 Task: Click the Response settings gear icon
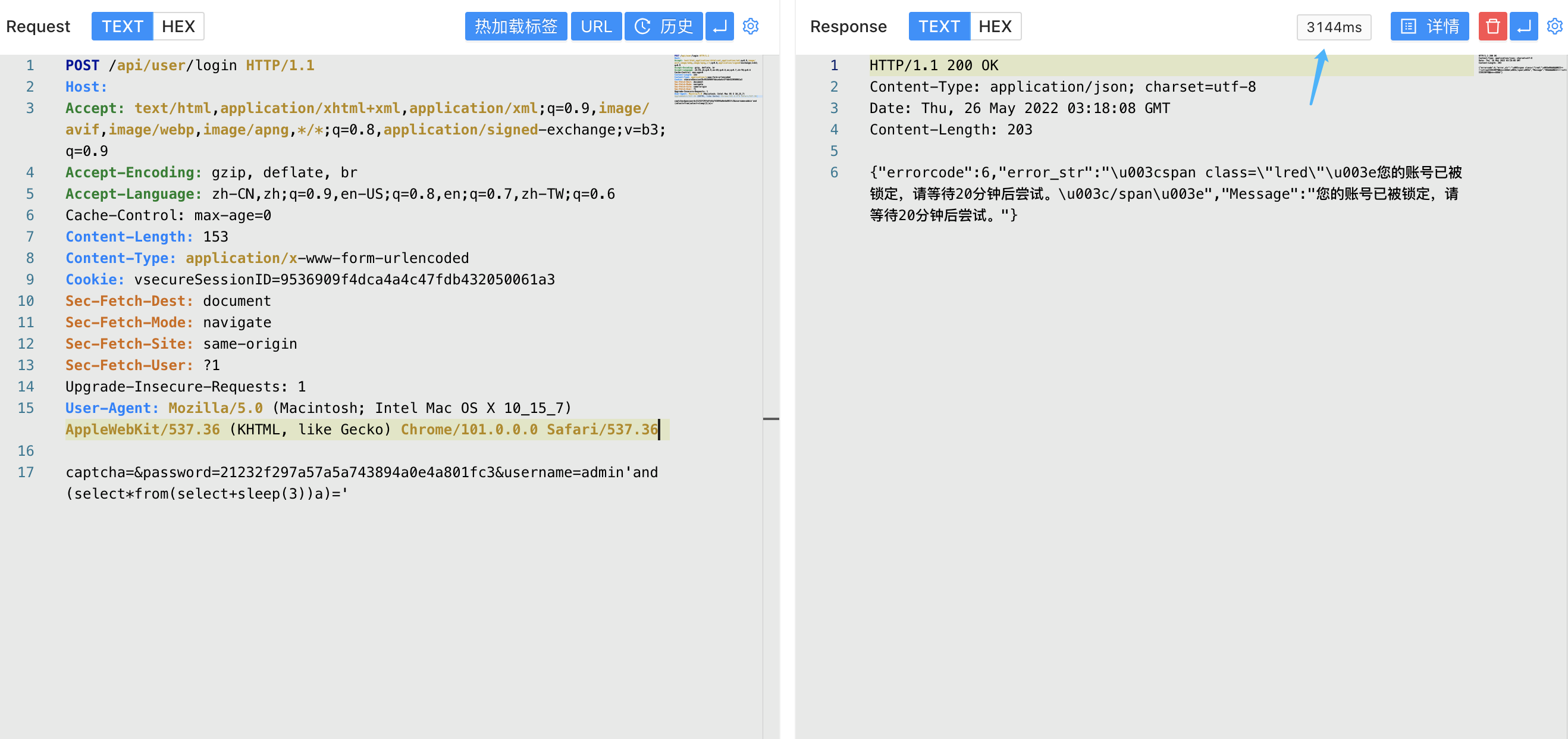point(1554,26)
